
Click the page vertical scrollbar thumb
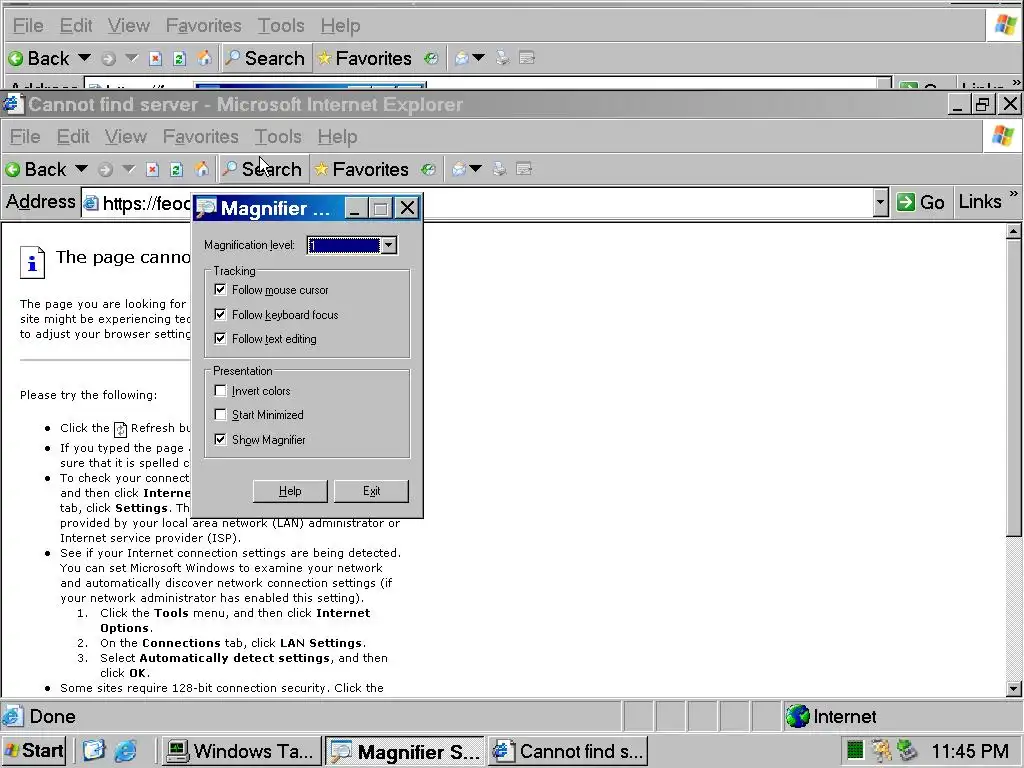tap(1014, 388)
